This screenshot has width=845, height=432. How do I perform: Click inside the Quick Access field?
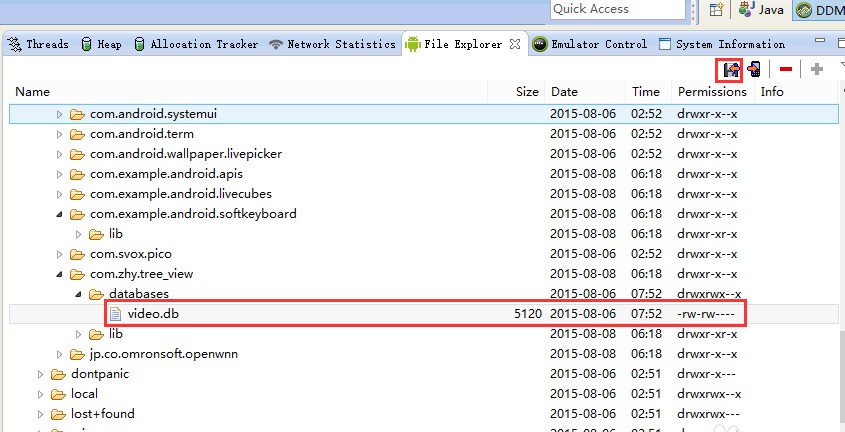pos(618,9)
